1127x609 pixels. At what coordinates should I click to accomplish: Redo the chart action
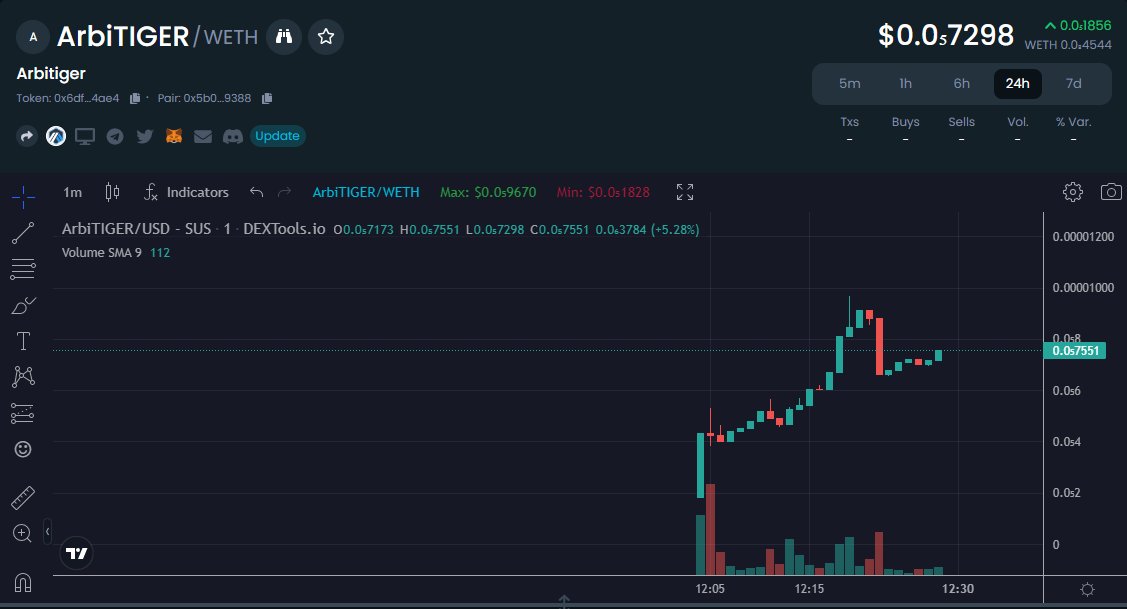click(285, 192)
